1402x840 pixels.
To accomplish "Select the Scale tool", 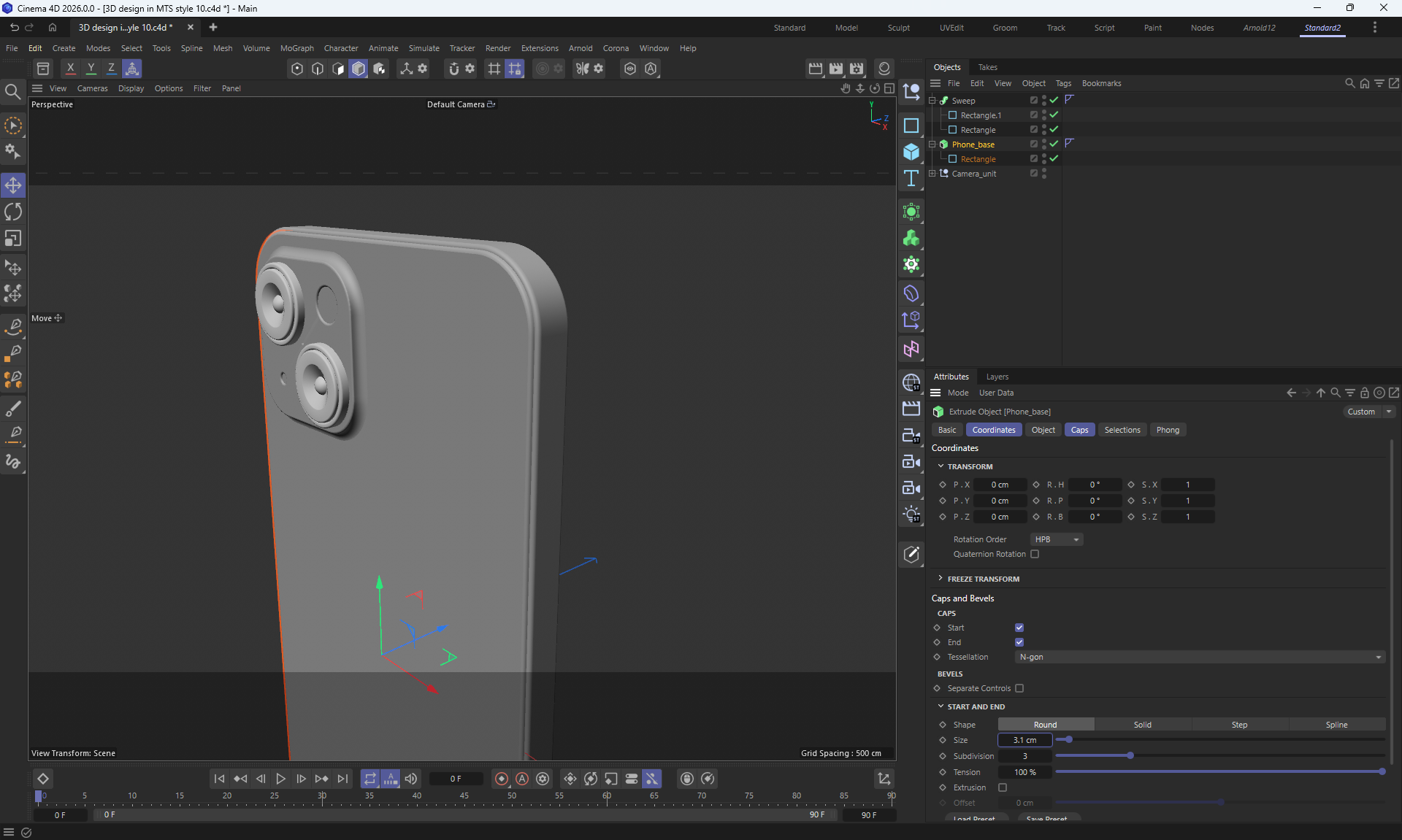I will (x=13, y=239).
